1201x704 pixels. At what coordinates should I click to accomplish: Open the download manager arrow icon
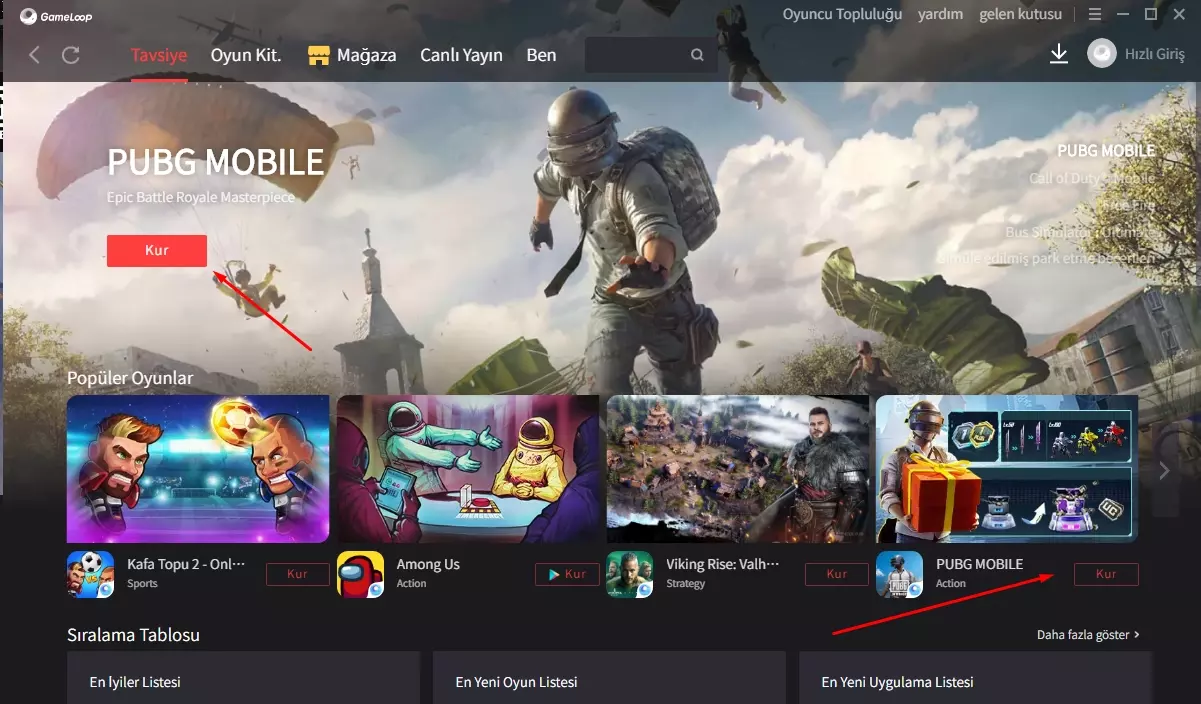pos(1059,55)
